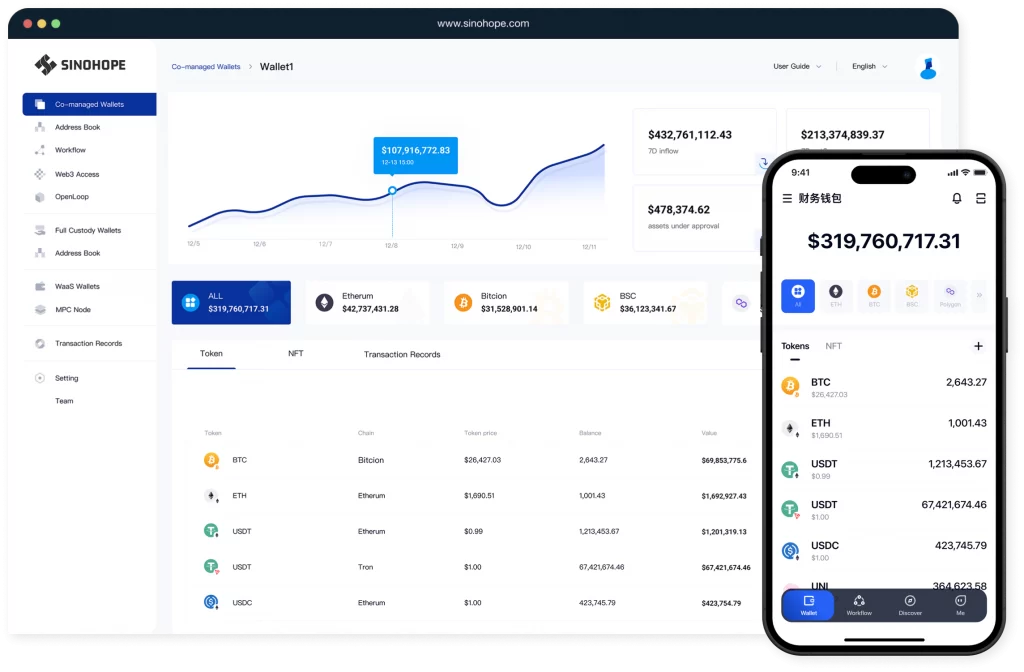Expand the English language dropdown

point(869,67)
